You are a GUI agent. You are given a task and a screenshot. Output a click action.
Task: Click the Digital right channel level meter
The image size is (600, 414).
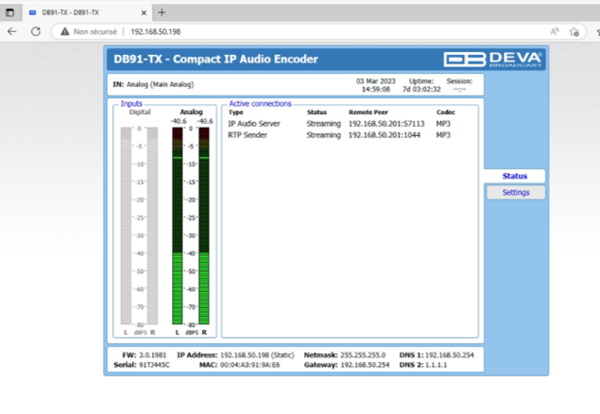point(153,226)
